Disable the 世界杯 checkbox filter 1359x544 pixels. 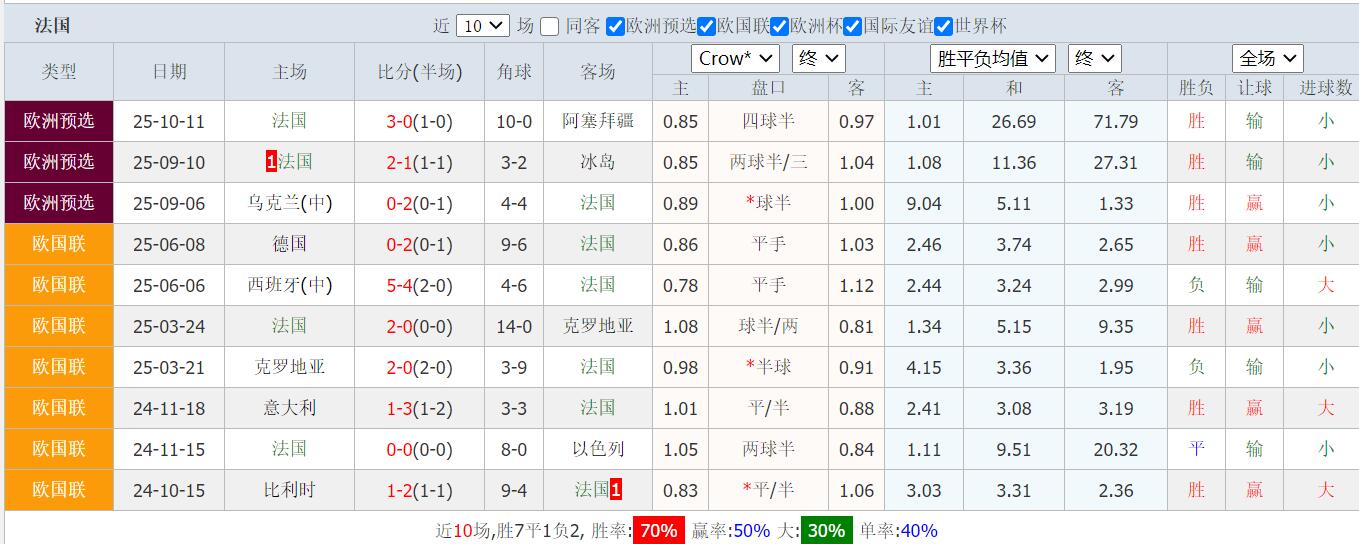point(944,27)
